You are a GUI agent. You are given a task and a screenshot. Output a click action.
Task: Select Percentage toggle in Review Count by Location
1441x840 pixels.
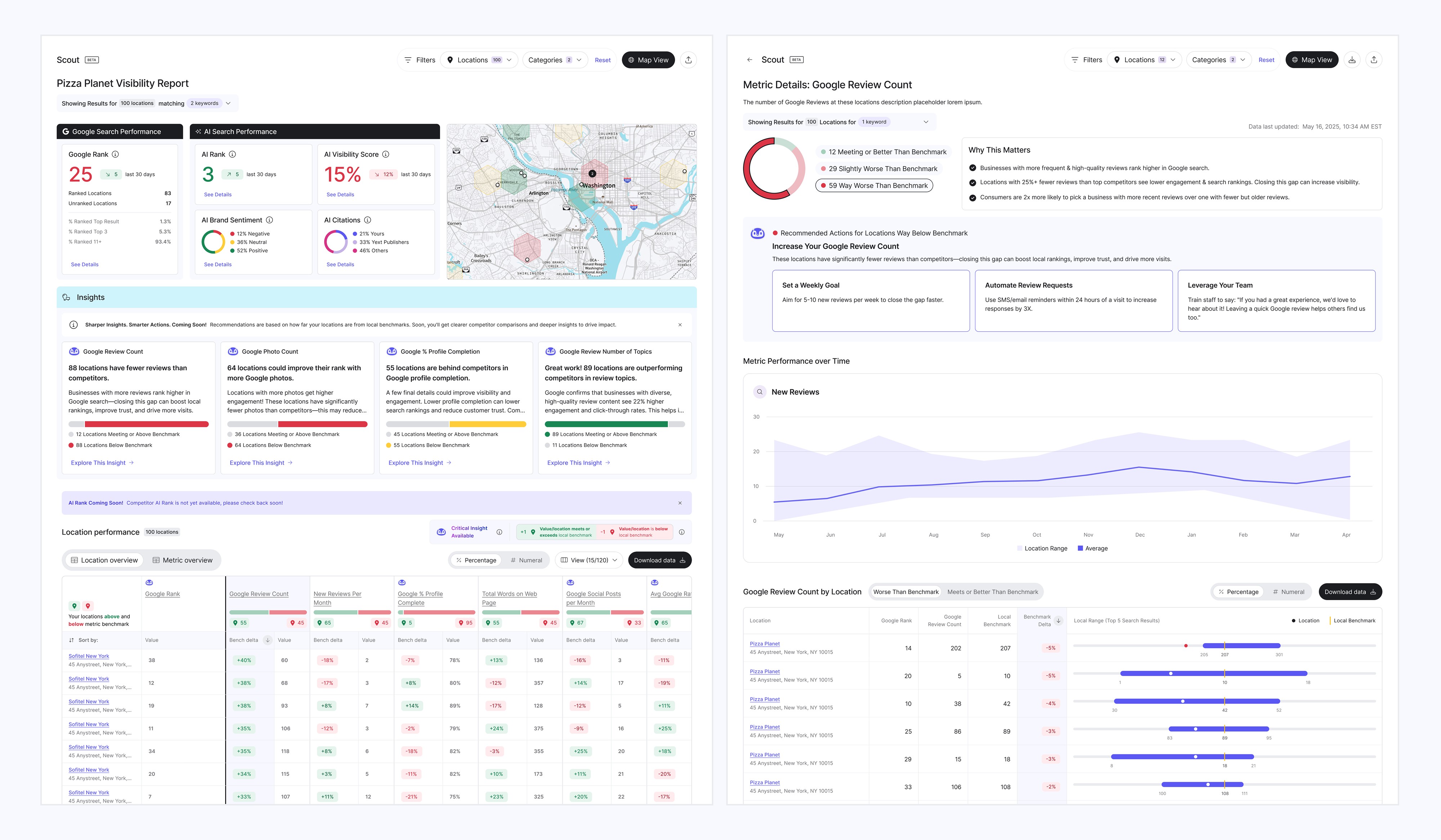click(1238, 592)
